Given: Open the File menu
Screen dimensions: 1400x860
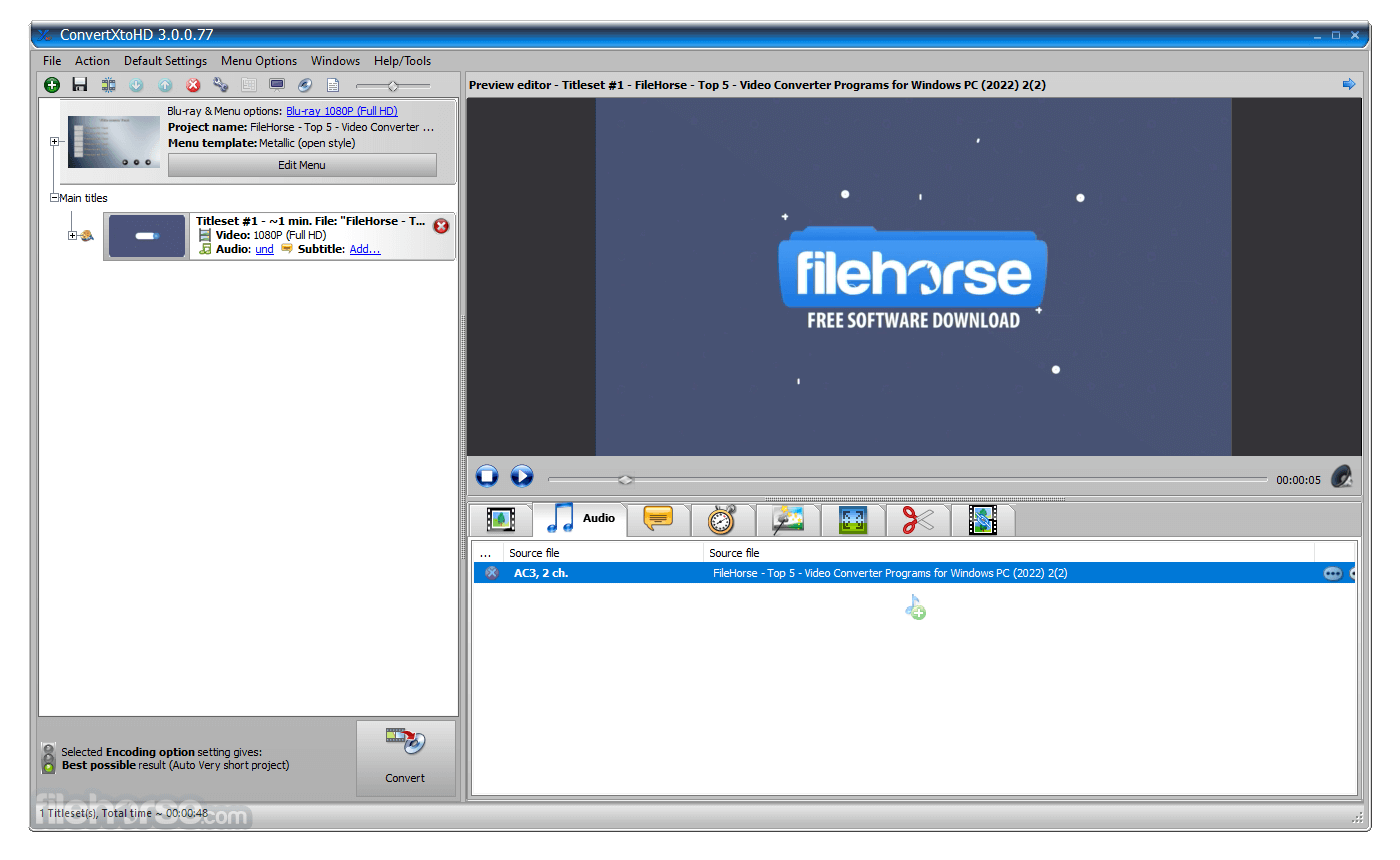Looking at the screenshot, I should tap(52, 61).
